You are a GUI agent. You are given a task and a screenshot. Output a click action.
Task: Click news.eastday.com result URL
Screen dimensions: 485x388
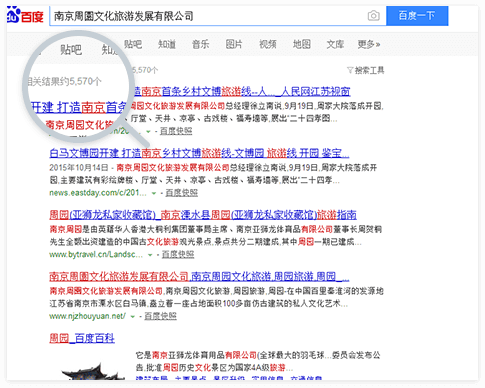coord(98,193)
